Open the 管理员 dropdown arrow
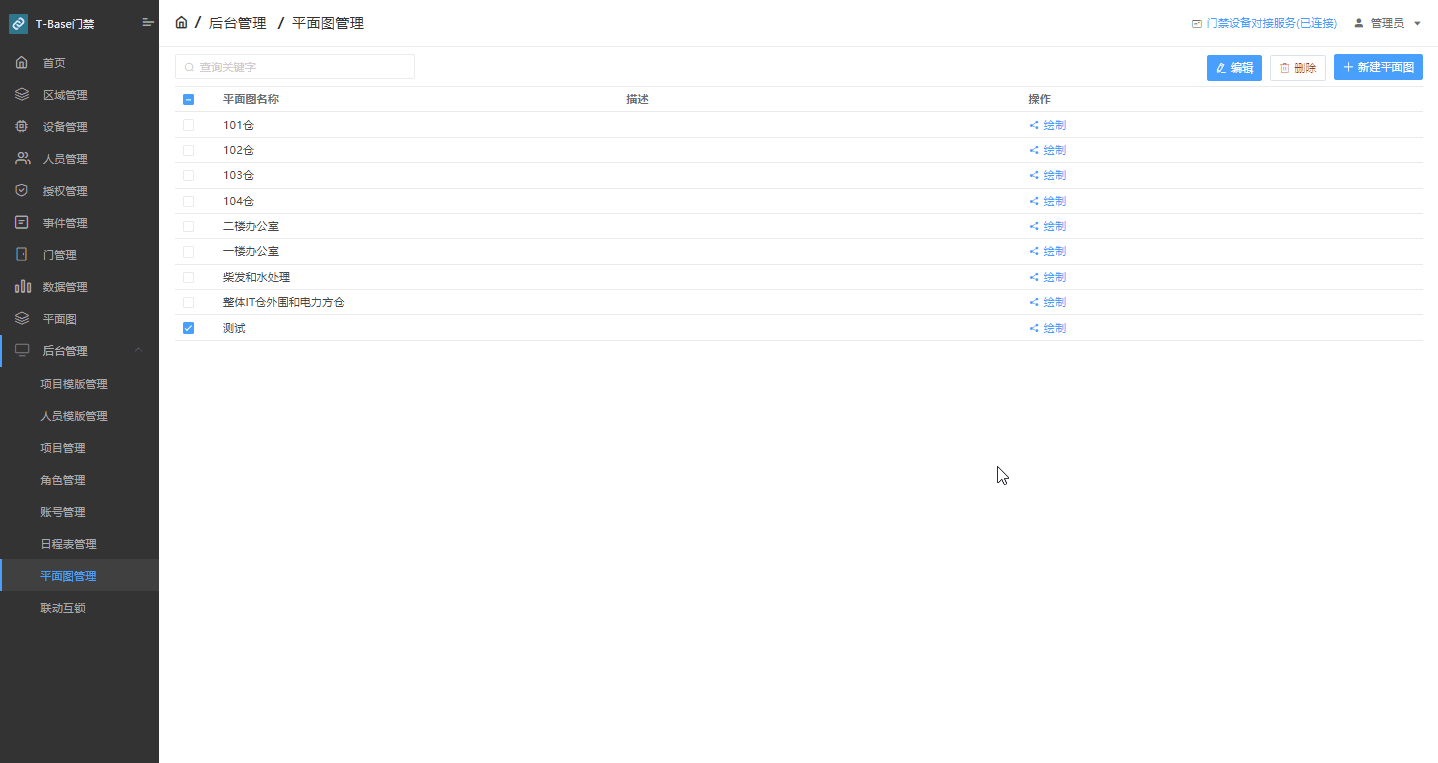This screenshot has width=1438, height=763. point(1417,23)
